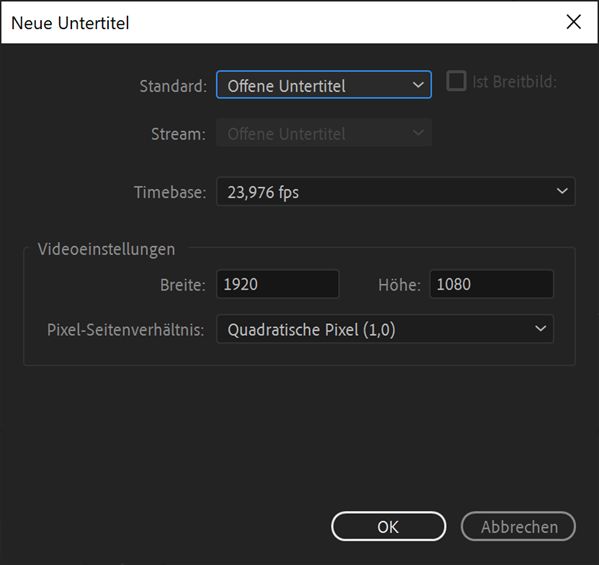Click the Videoeinstellungen group heading
The height and width of the screenshot is (565, 599).
(x=106, y=249)
